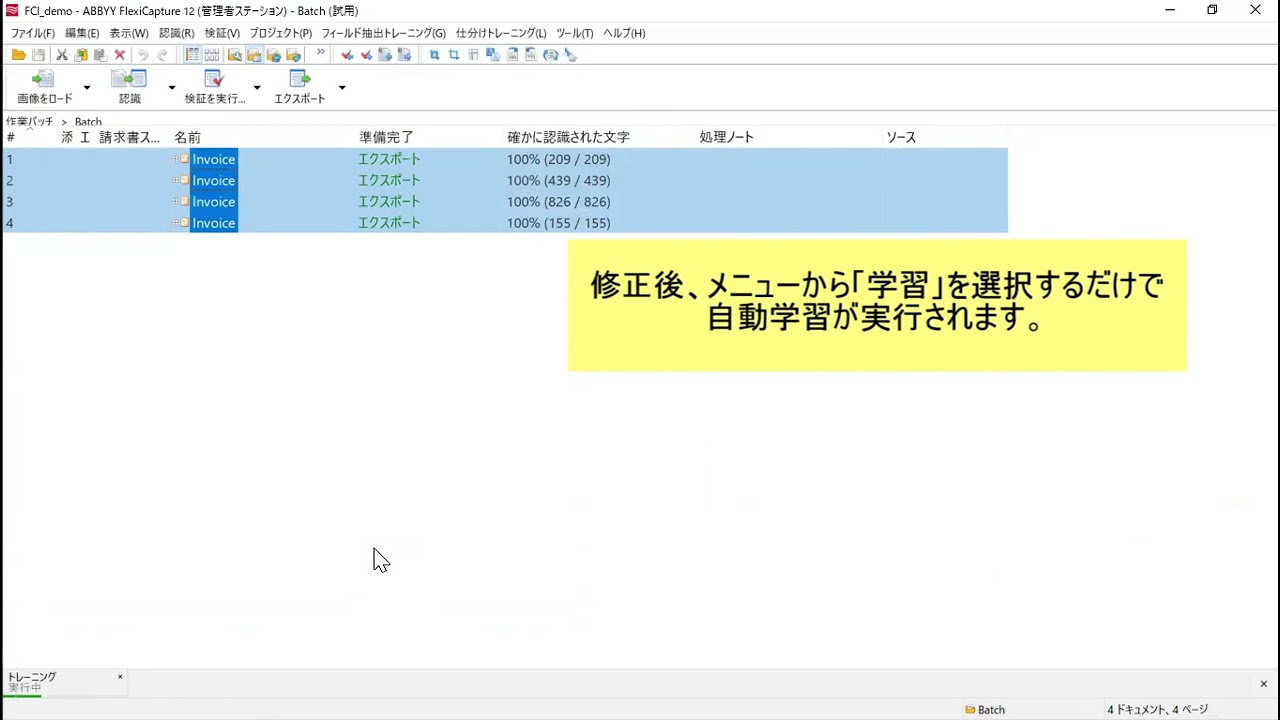1280x720 pixels.
Task: Open the 仕分けトレーニング(L) menu
Action: point(501,33)
